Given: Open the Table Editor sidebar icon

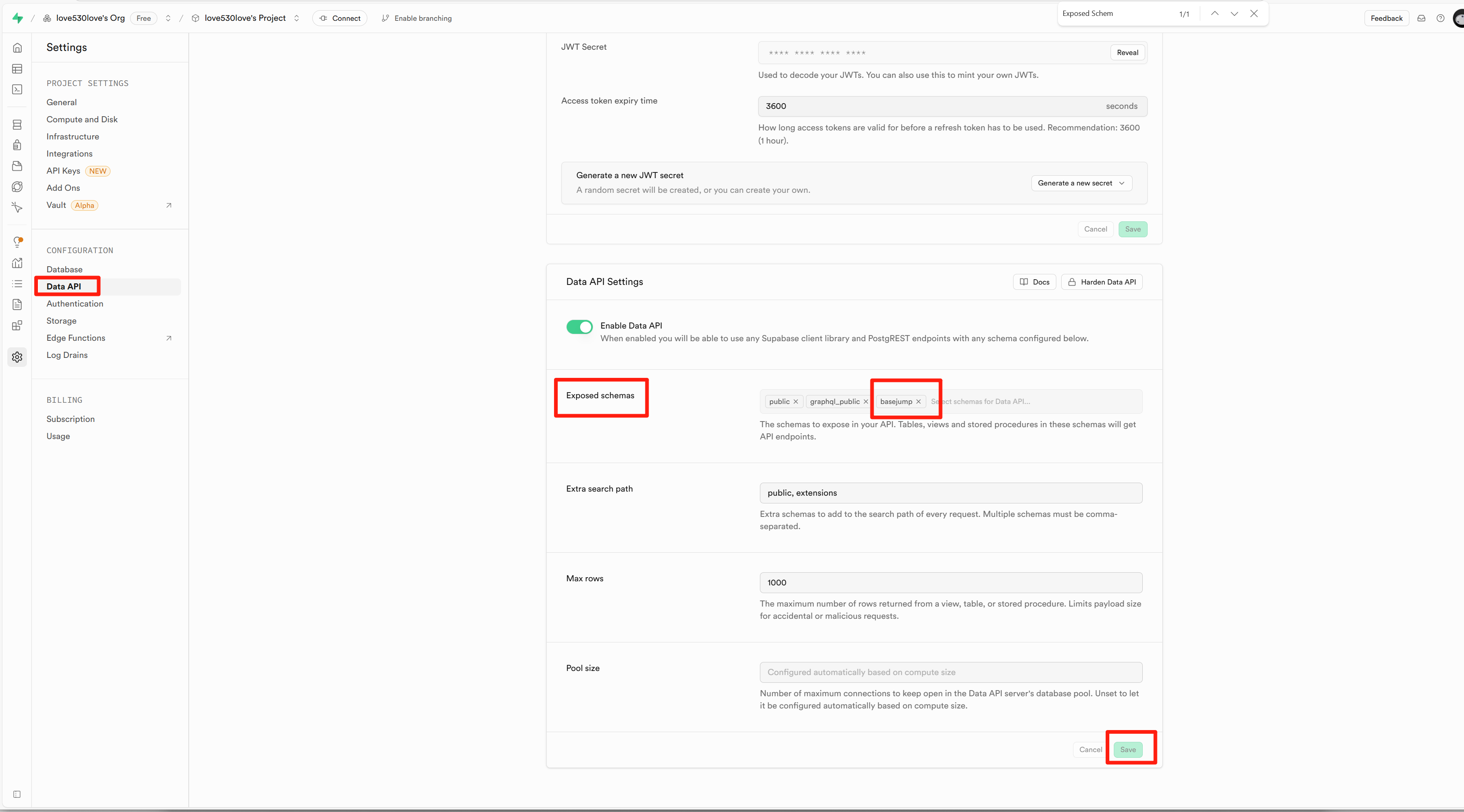Looking at the screenshot, I should pyautogui.click(x=17, y=69).
